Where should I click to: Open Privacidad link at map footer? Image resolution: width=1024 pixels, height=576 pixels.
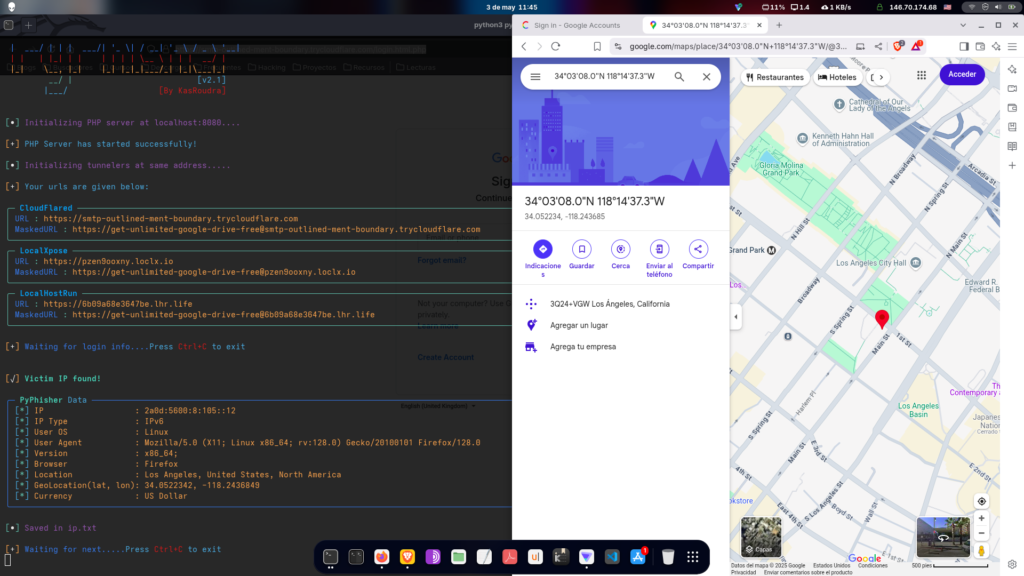743,572
